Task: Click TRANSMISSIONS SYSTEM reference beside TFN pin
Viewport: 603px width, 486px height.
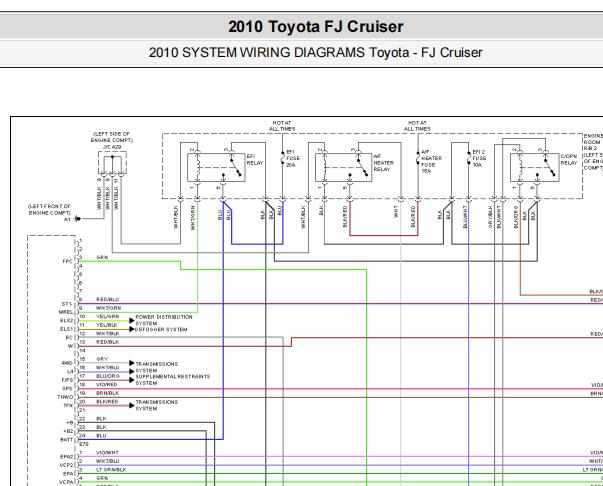Action: [157, 405]
